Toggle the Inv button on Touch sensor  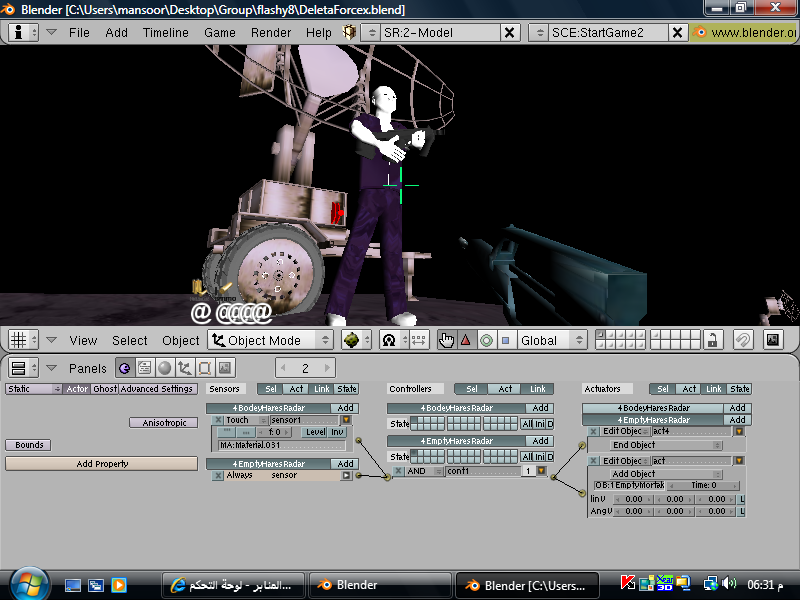click(337, 432)
